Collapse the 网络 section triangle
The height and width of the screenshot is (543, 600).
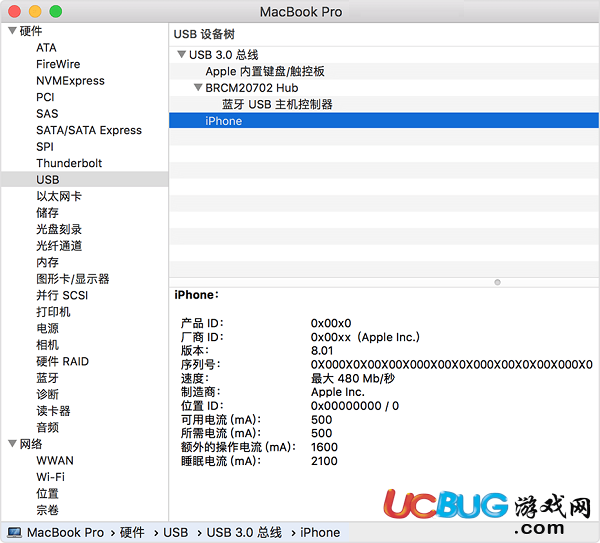[12, 444]
